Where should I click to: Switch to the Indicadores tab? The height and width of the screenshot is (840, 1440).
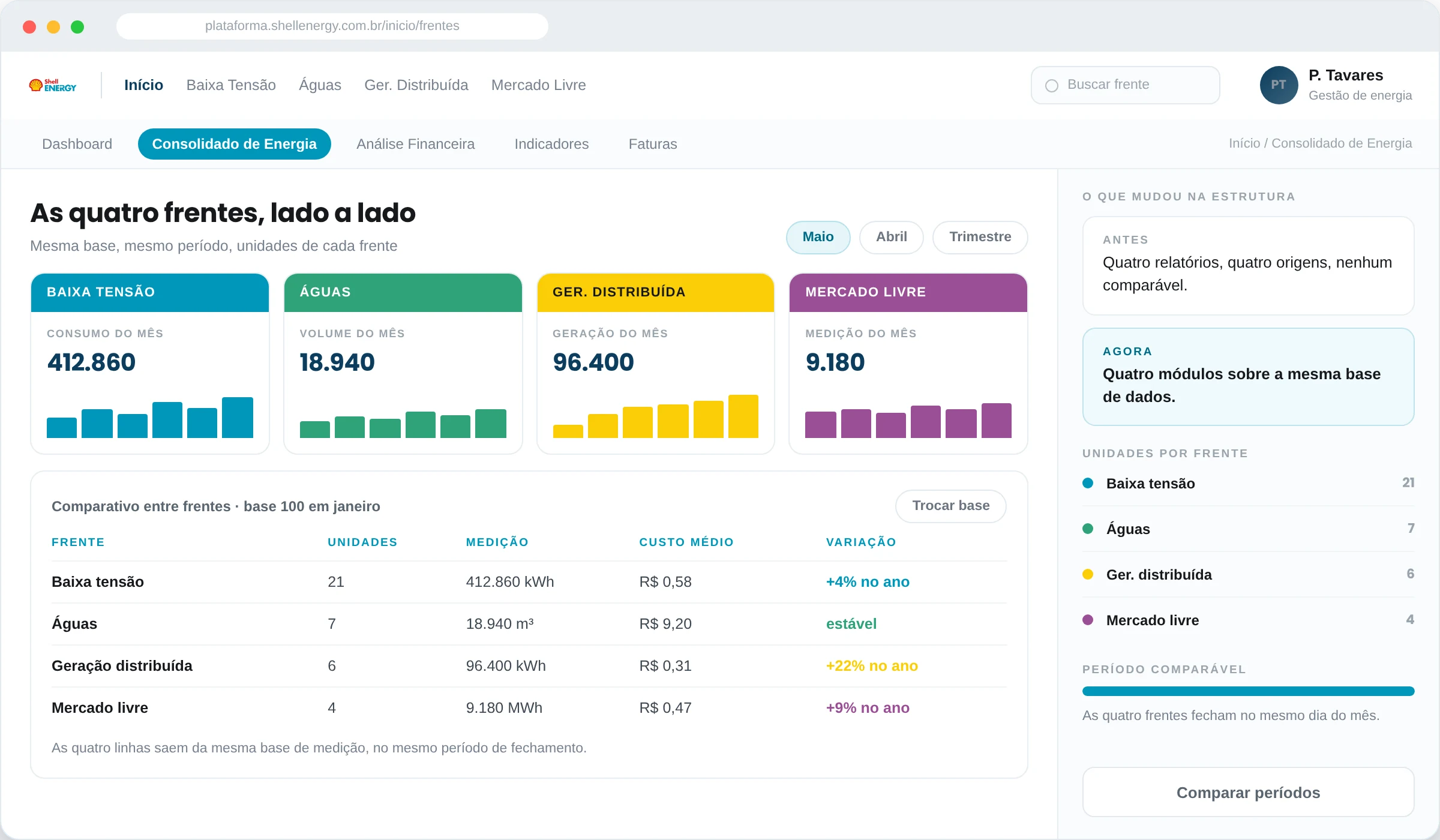pos(551,144)
